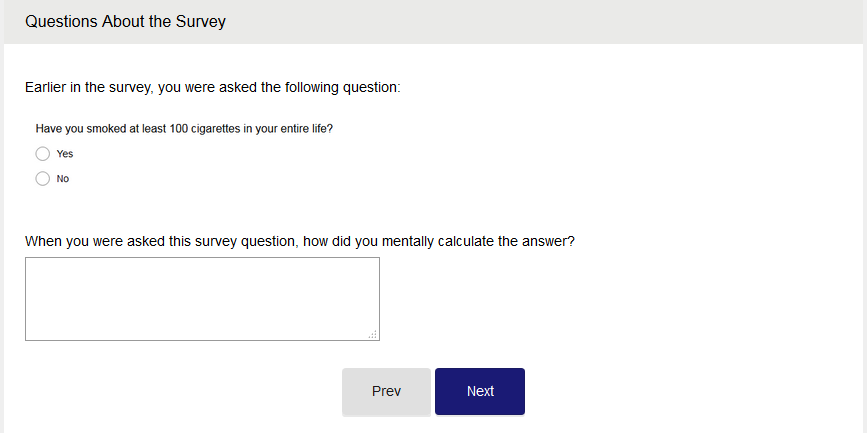Click the "how did you mentally calculate" prompt
The width and height of the screenshot is (867, 433).
point(300,241)
